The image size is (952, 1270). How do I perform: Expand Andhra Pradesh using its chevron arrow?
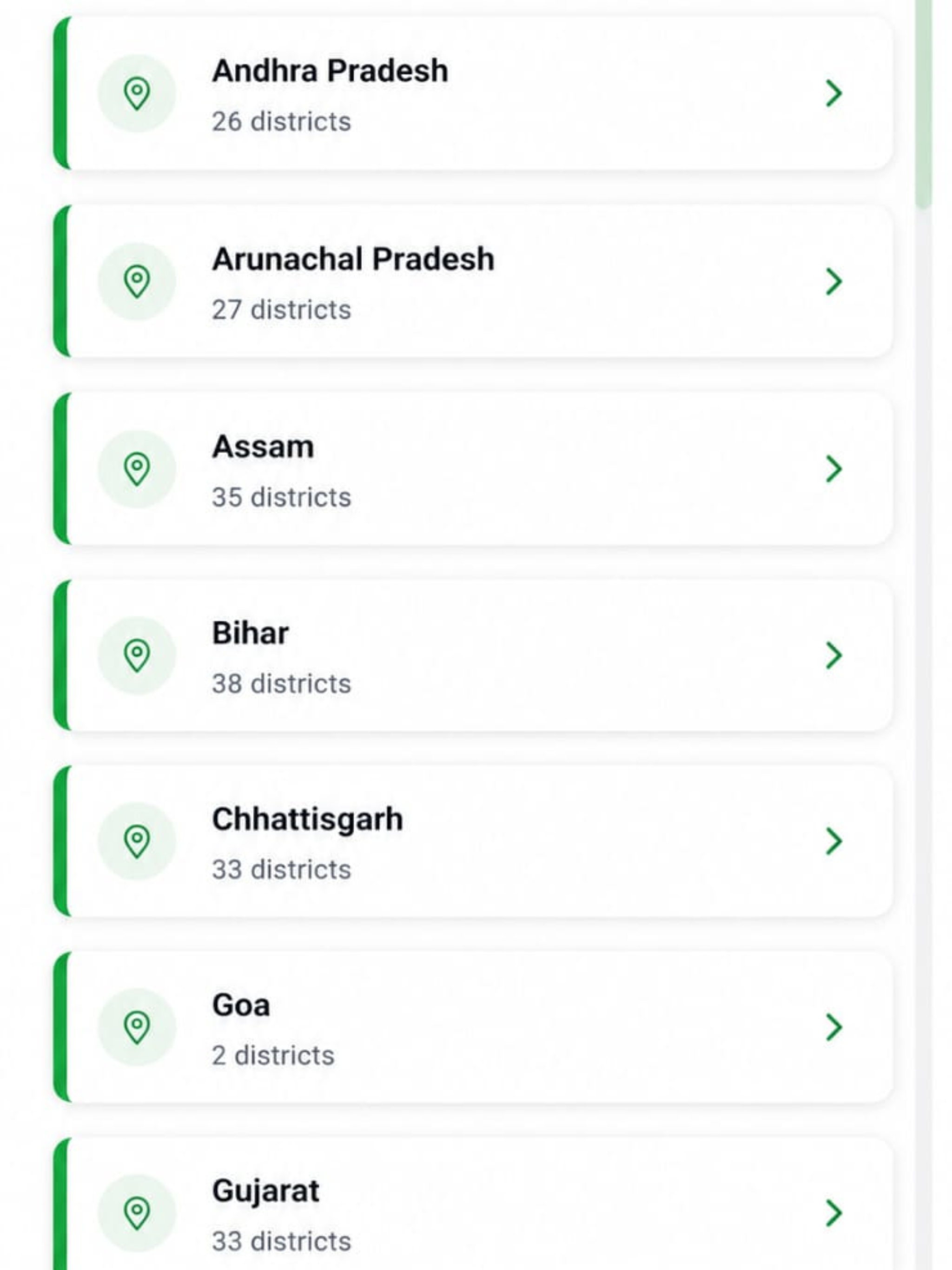pyautogui.click(x=834, y=93)
